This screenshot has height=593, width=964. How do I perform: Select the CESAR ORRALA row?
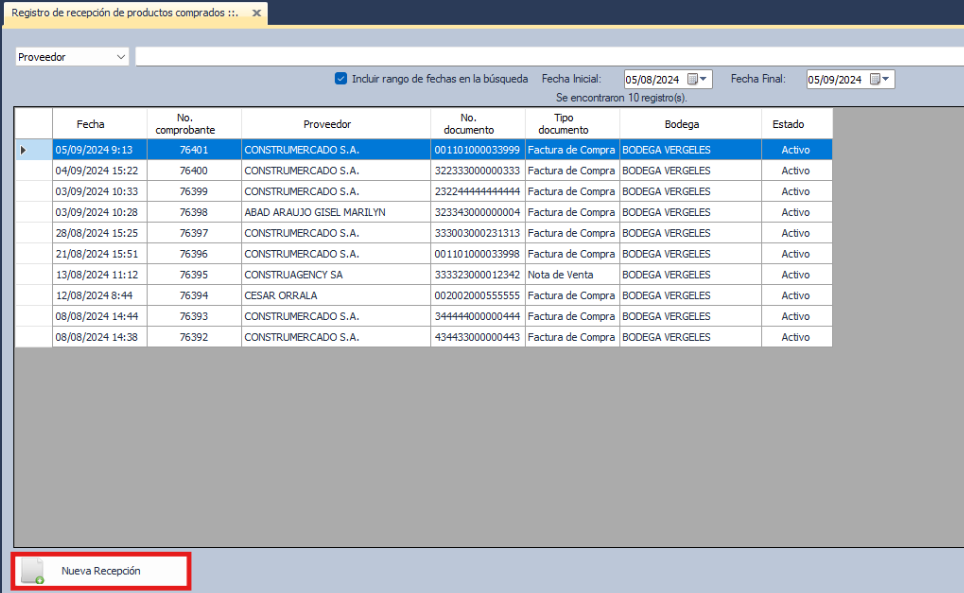pyautogui.click(x=280, y=296)
